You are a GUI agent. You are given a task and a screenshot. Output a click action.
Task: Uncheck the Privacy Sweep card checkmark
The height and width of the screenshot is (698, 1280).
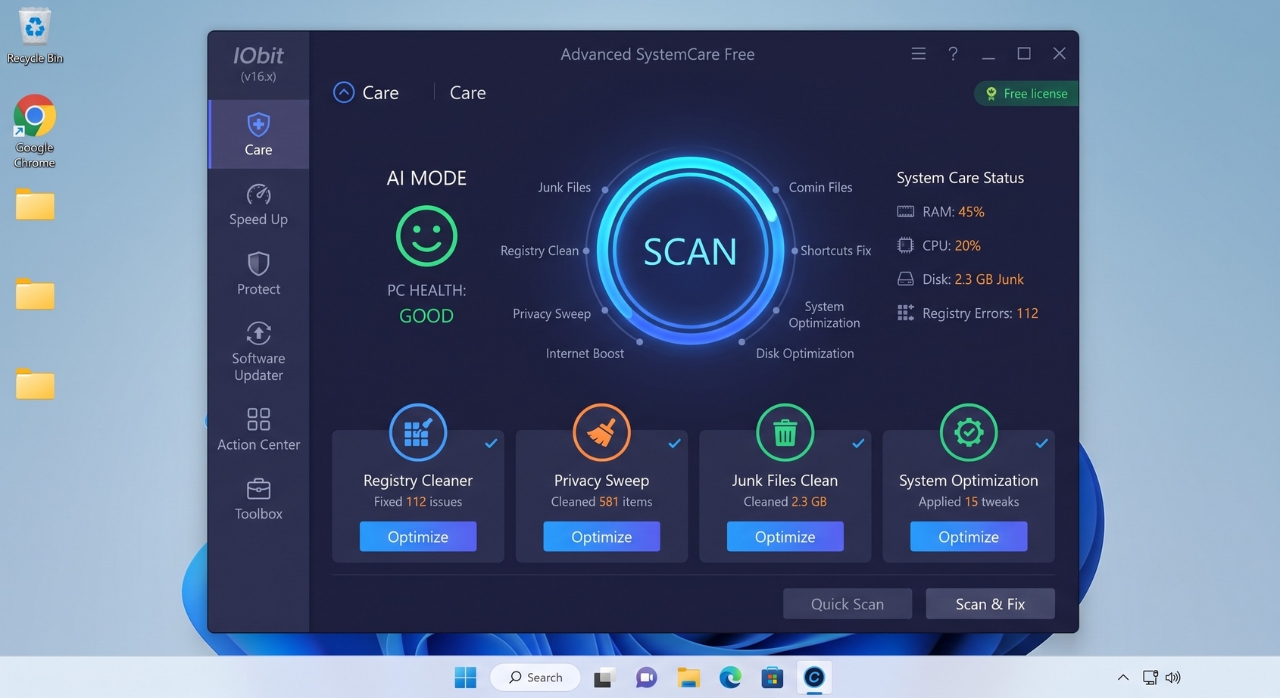click(x=675, y=443)
